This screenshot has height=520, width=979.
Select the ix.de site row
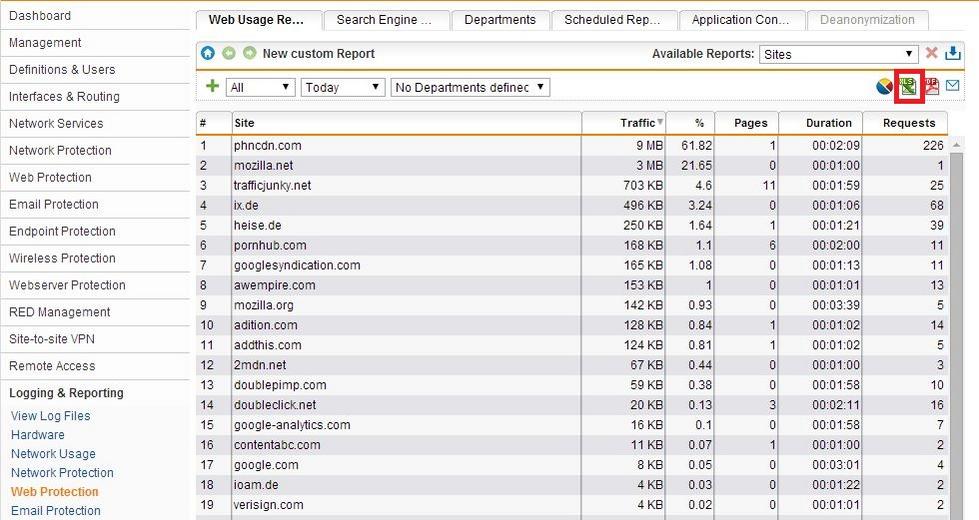pyautogui.click(x=571, y=205)
